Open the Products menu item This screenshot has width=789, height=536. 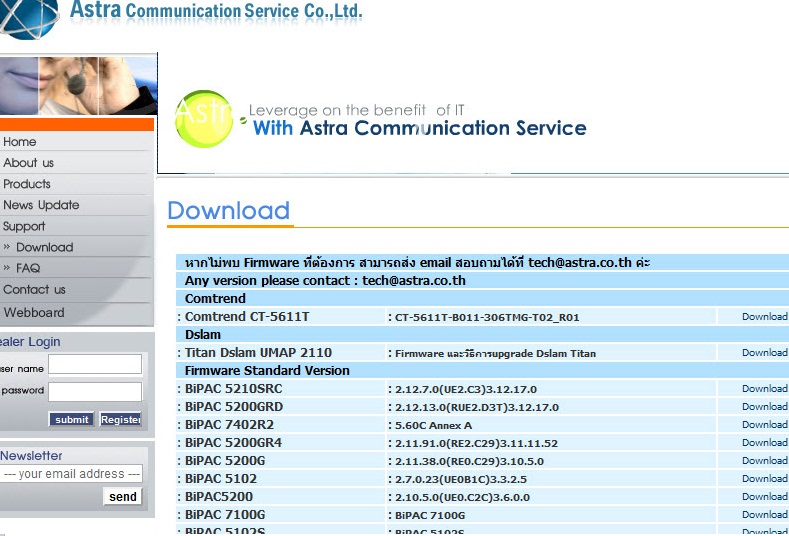coord(27,184)
